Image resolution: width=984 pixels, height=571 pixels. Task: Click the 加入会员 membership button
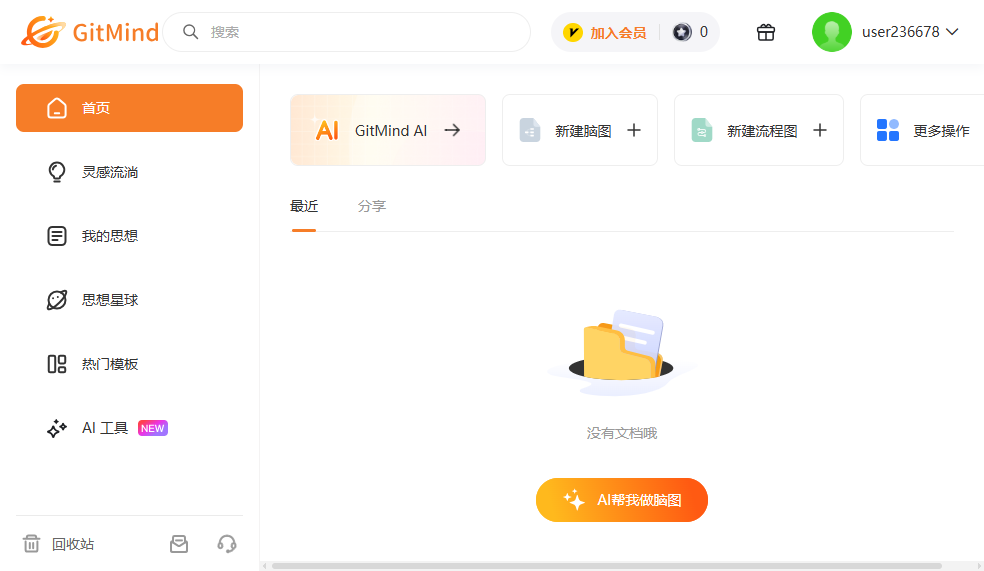(605, 32)
